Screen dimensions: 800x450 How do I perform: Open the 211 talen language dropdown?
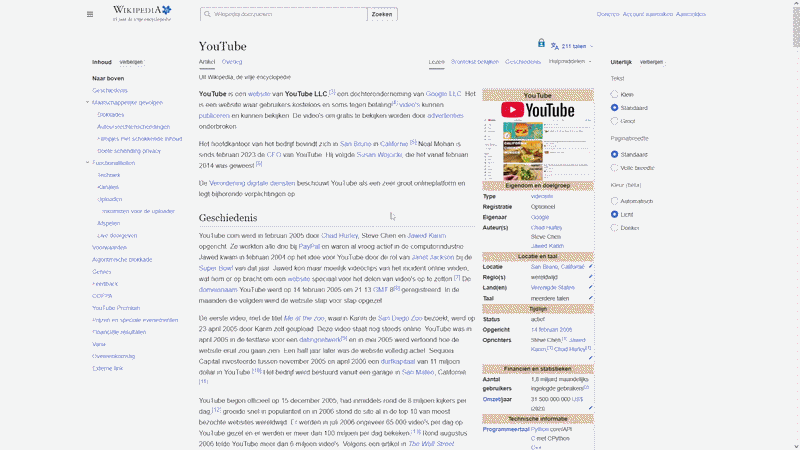pos(572,46)
